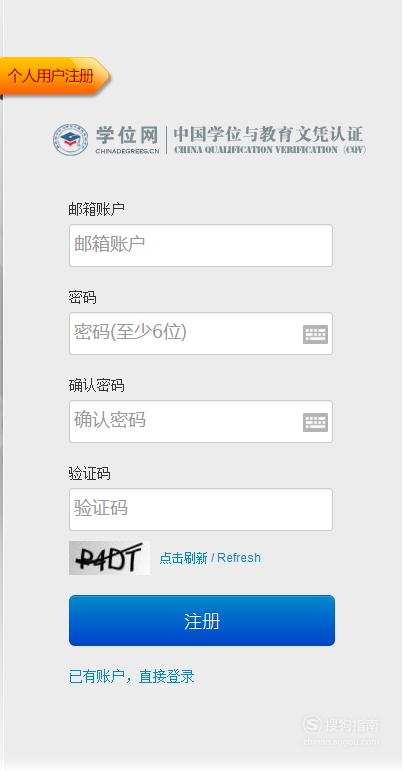This screenshot has width=403, height=771.
Task: Open the 已有账户，直接登录 login link
Action: click(132, 677)
